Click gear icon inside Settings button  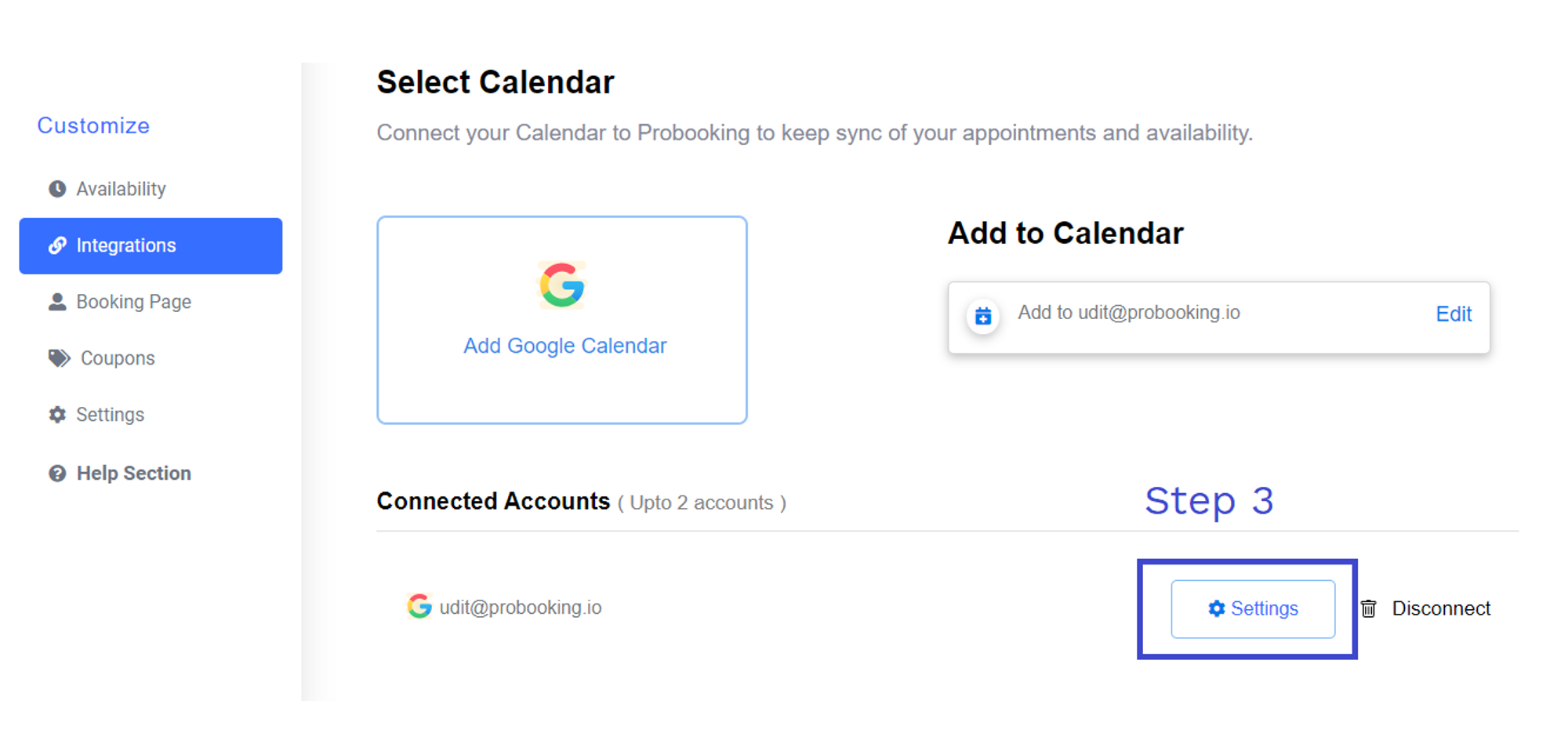pyautogui.click(x=1217, y=608)
